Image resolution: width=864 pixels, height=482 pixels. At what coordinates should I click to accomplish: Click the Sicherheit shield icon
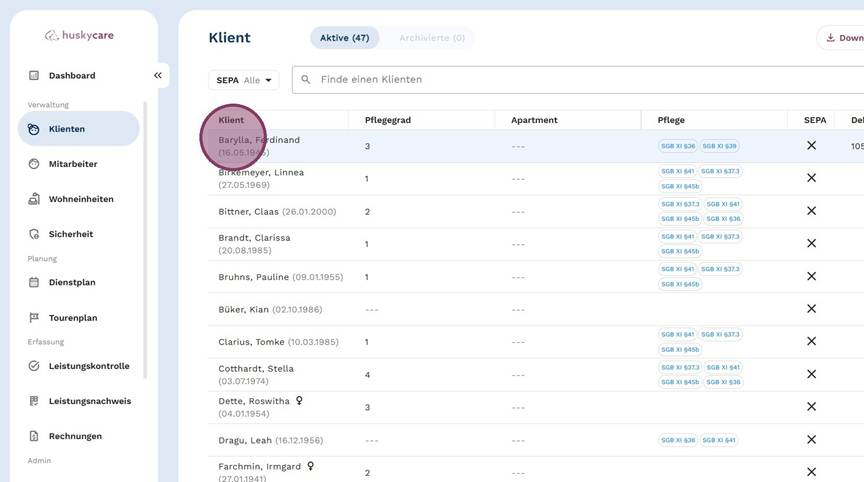click(x=34, y=234)
